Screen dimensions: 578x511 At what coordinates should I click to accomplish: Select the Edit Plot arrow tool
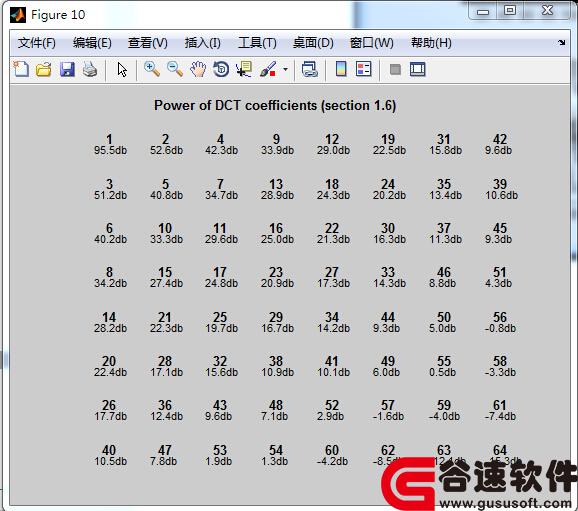pyautogui.click(x=122, y=69)
